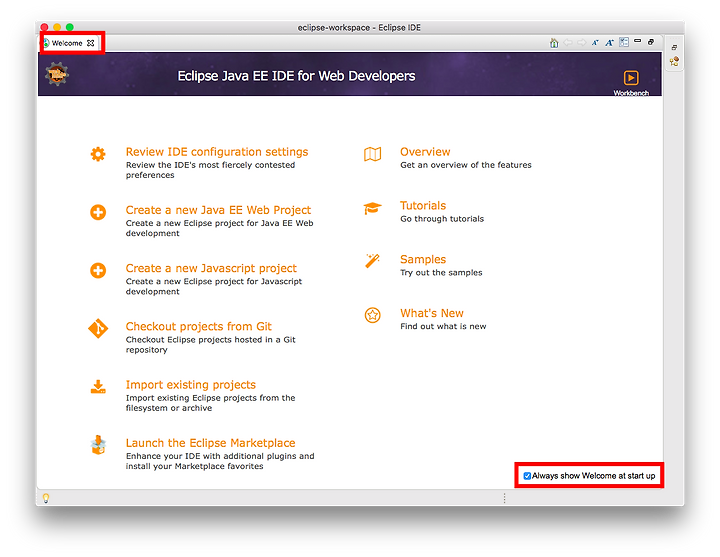Screen dimensions: 720x557
Task: Click the restore icon in right trim
Action: [x=674, y=47]
